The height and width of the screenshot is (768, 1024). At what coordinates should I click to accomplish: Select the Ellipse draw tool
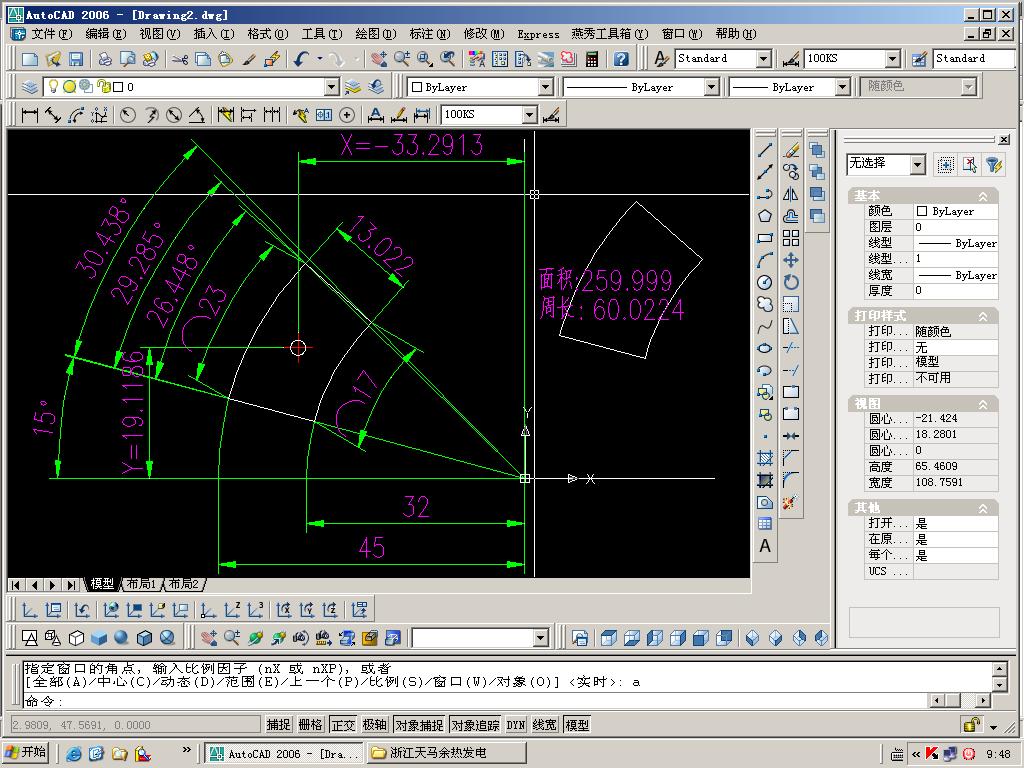coord(765,348)
